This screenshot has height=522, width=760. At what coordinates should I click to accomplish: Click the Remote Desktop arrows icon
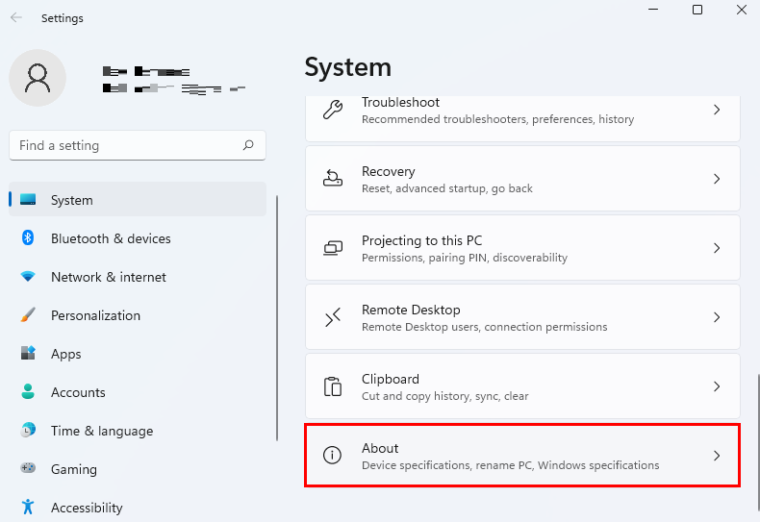332,317
